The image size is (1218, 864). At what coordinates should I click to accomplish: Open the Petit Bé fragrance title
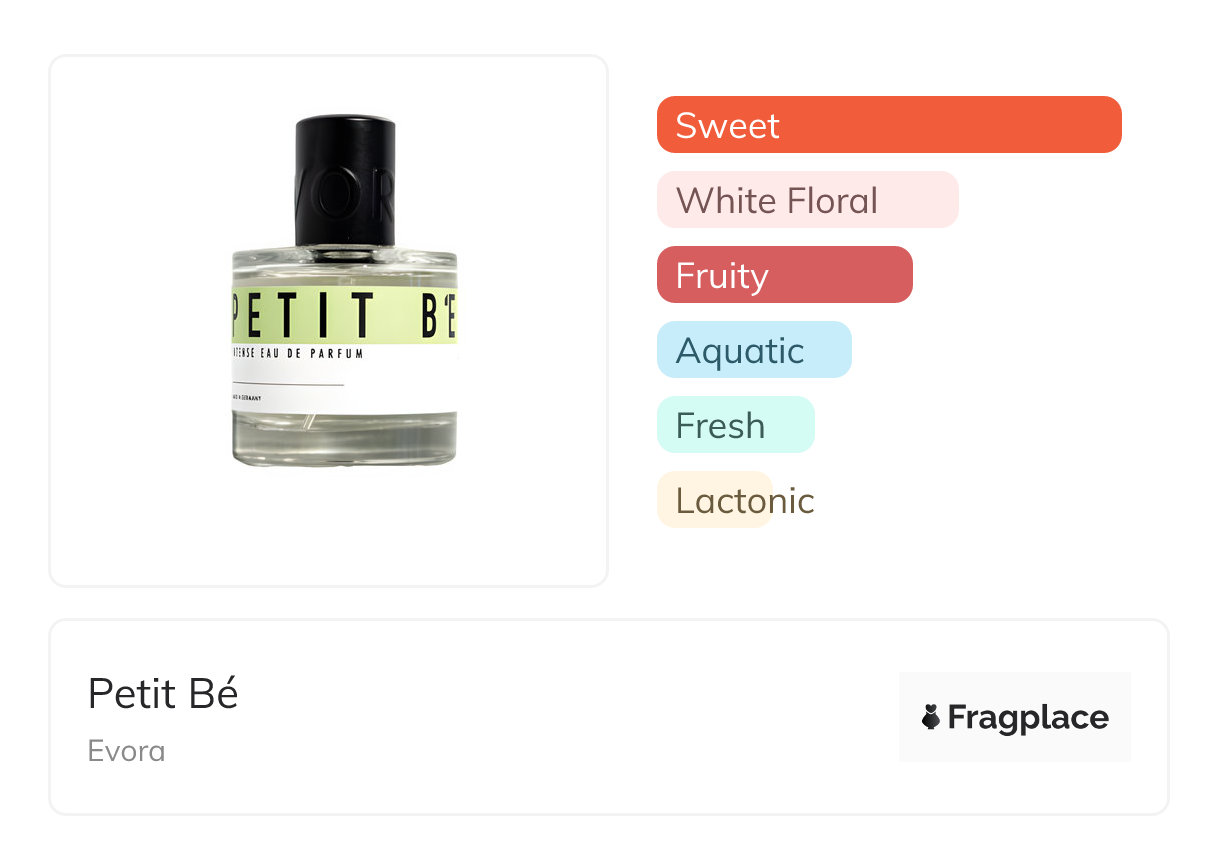tap(163, 693)
